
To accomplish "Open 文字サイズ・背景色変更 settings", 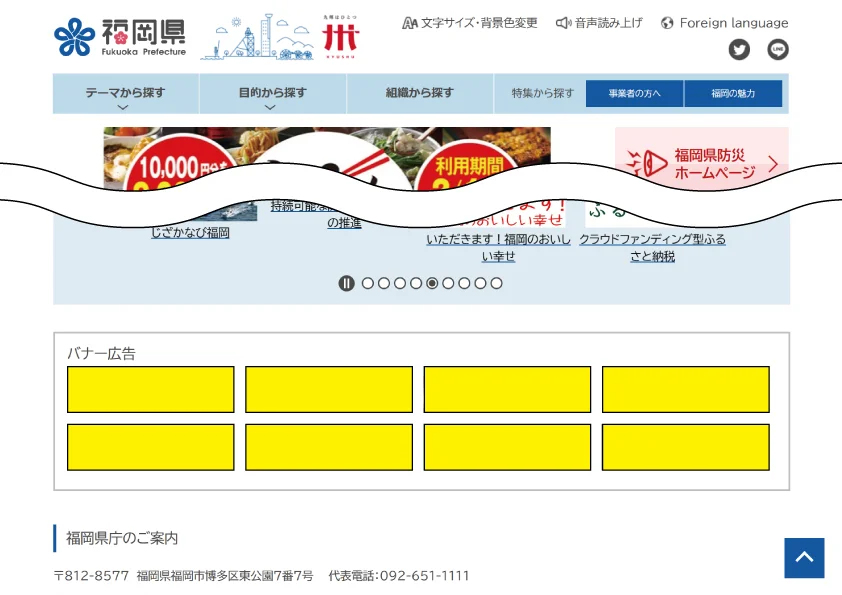I will click(x=470, y=23).
